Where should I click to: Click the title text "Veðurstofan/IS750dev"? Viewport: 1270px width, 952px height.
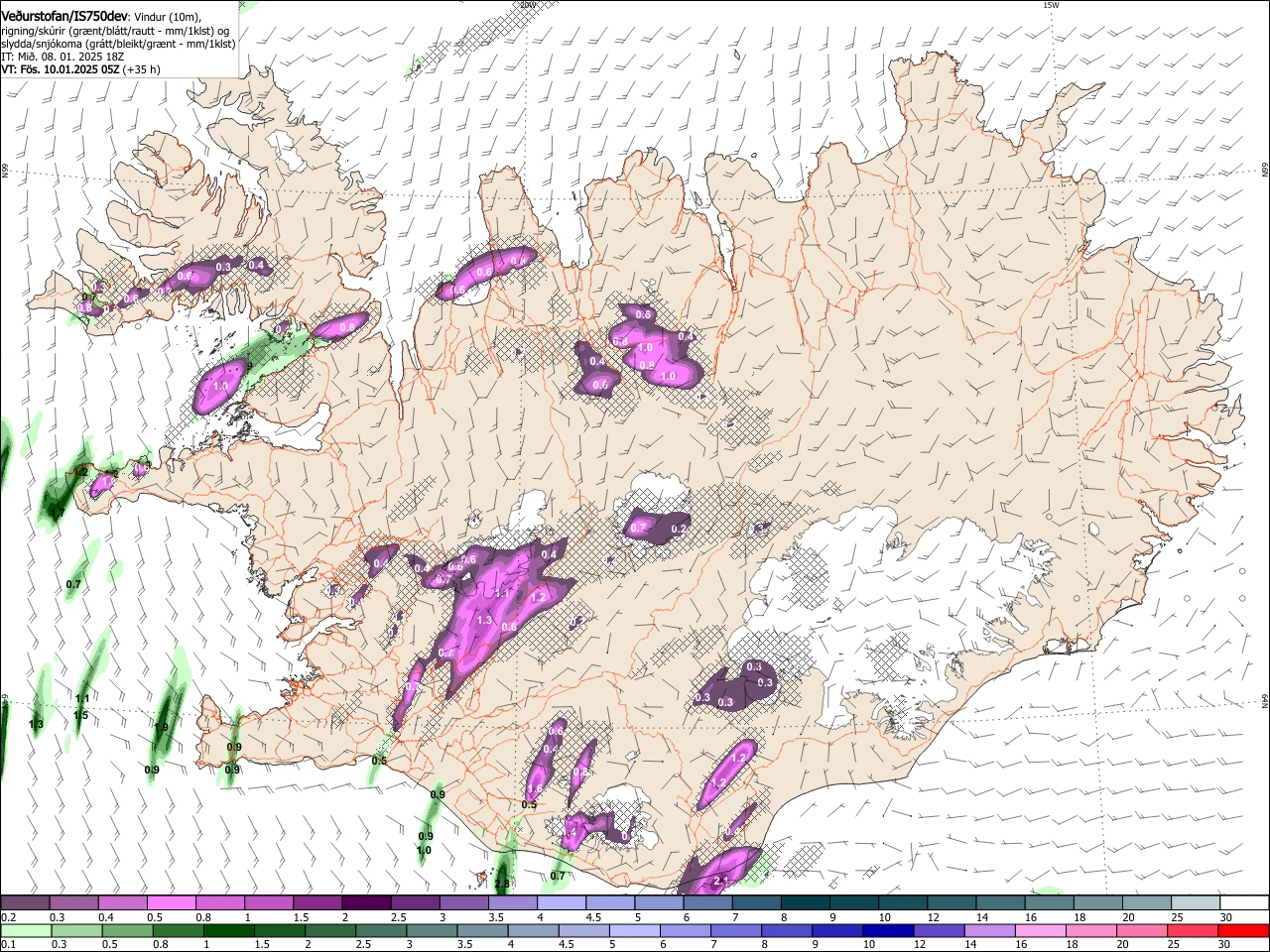click(x=64, y=16)
